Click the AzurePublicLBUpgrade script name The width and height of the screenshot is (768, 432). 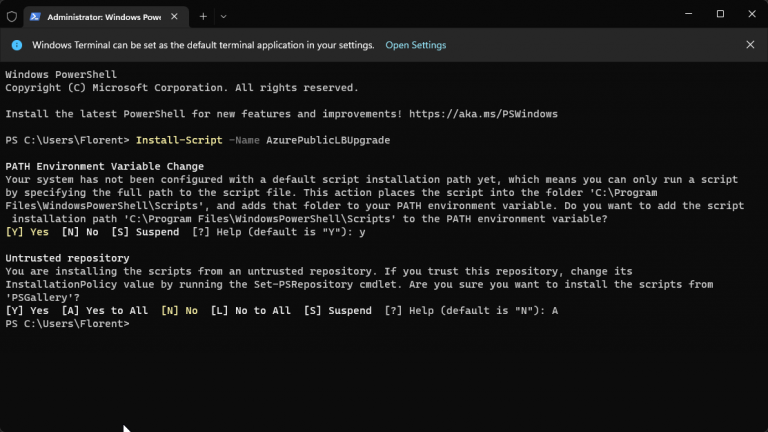(328, 141)
